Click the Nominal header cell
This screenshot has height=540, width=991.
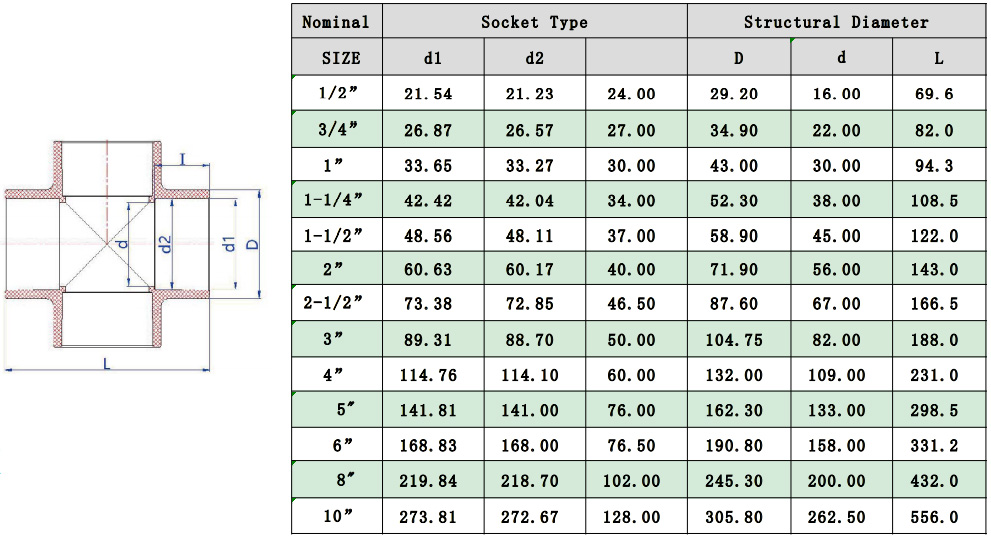click(x=336, y=22)
